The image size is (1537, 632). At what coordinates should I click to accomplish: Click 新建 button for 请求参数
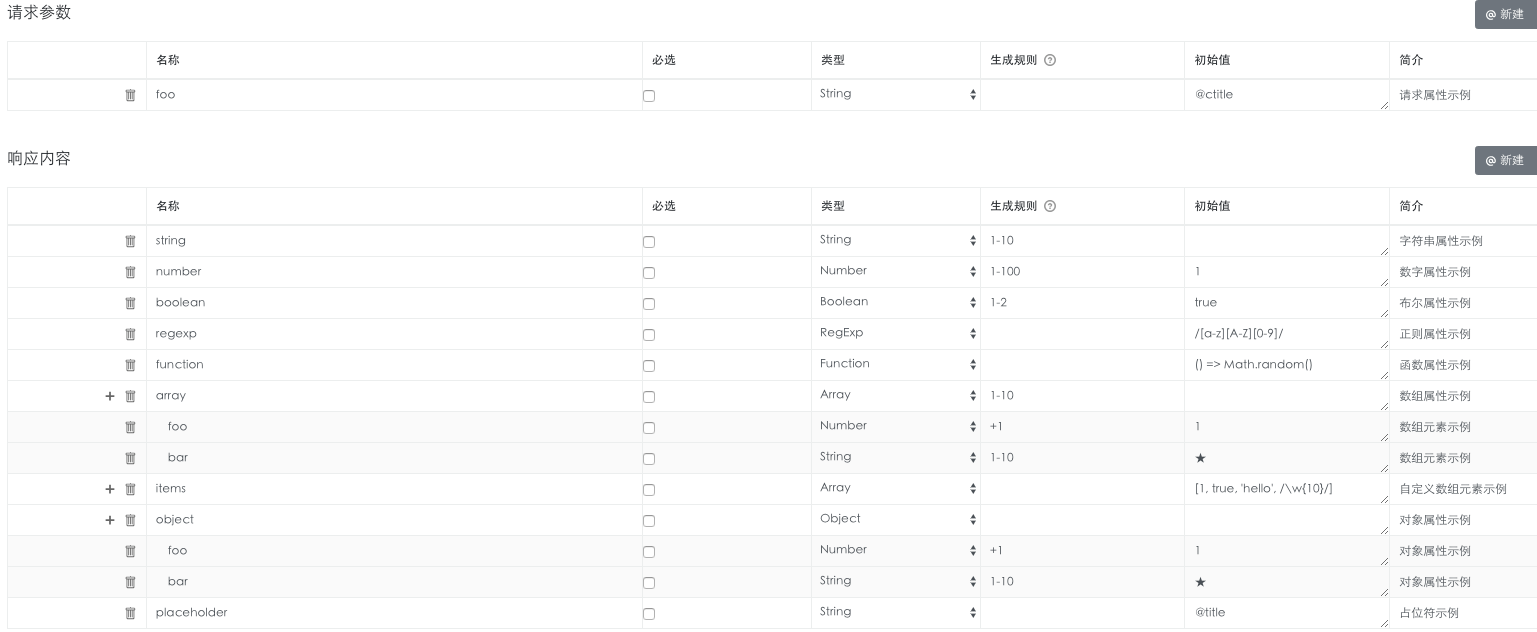1505,14
